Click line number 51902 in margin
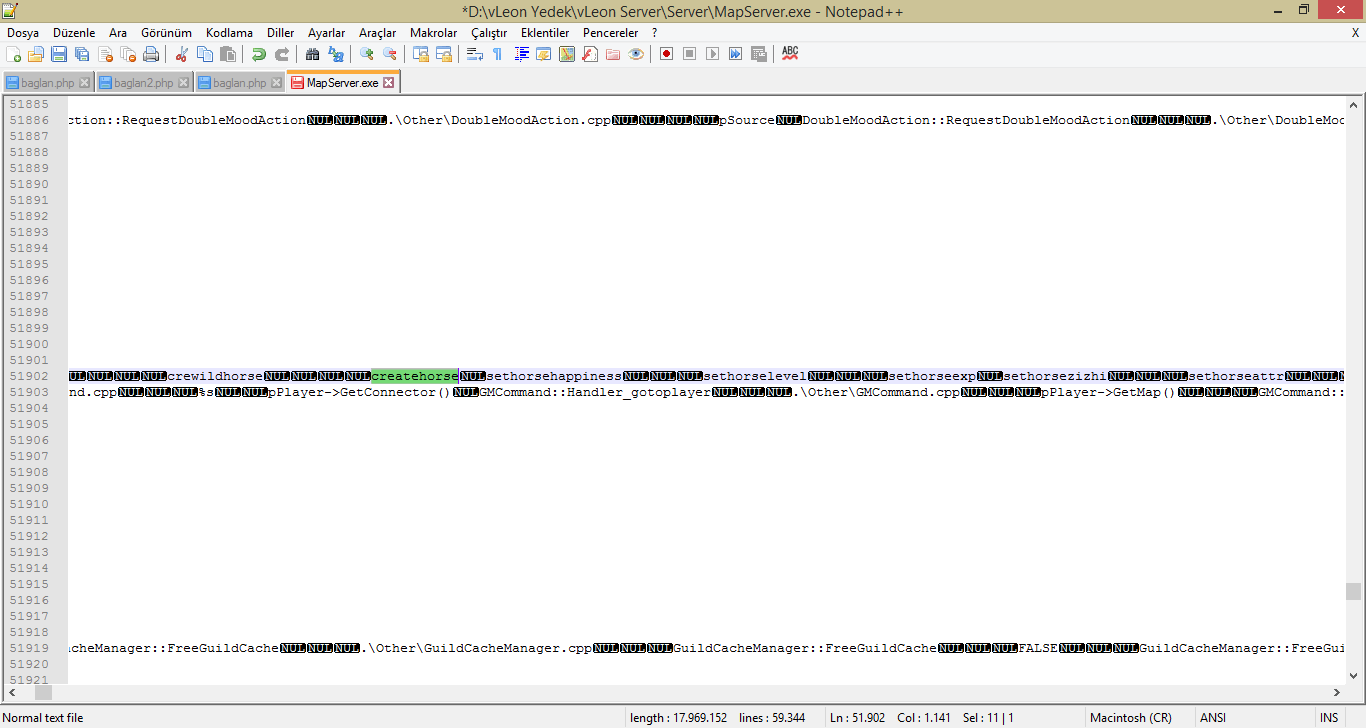Viewport: 1366px width, 728px height. point(29,376)
